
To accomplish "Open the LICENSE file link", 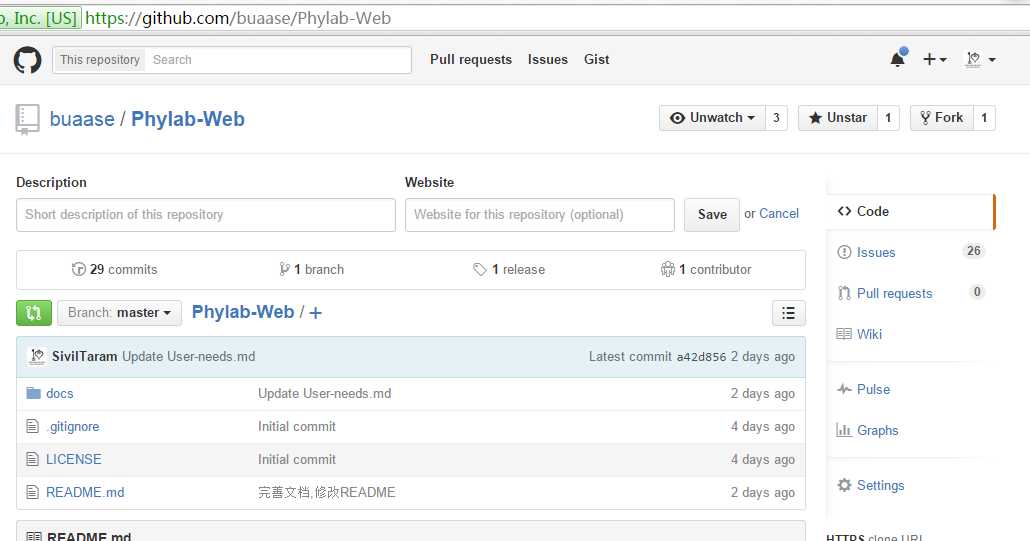I will [x=74, y=459].
